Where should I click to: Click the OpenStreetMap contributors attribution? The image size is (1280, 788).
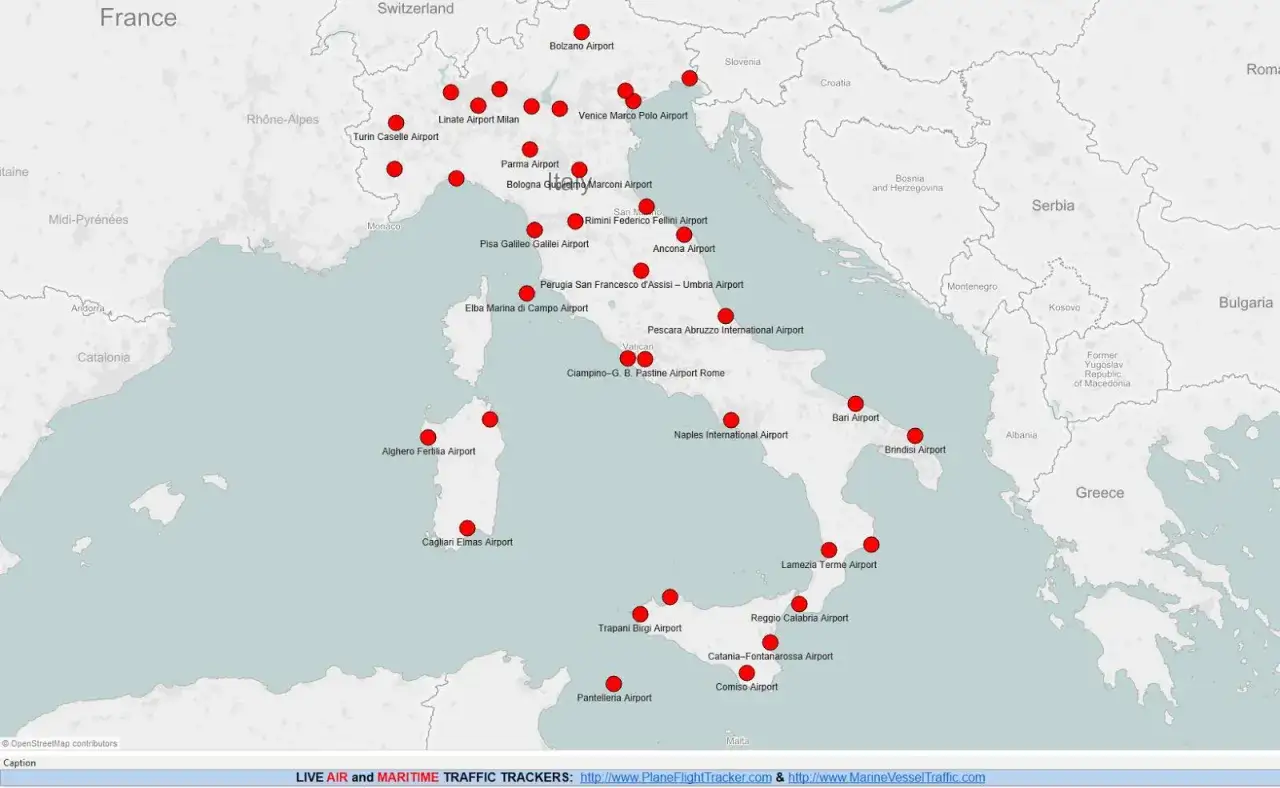point(60,743)
